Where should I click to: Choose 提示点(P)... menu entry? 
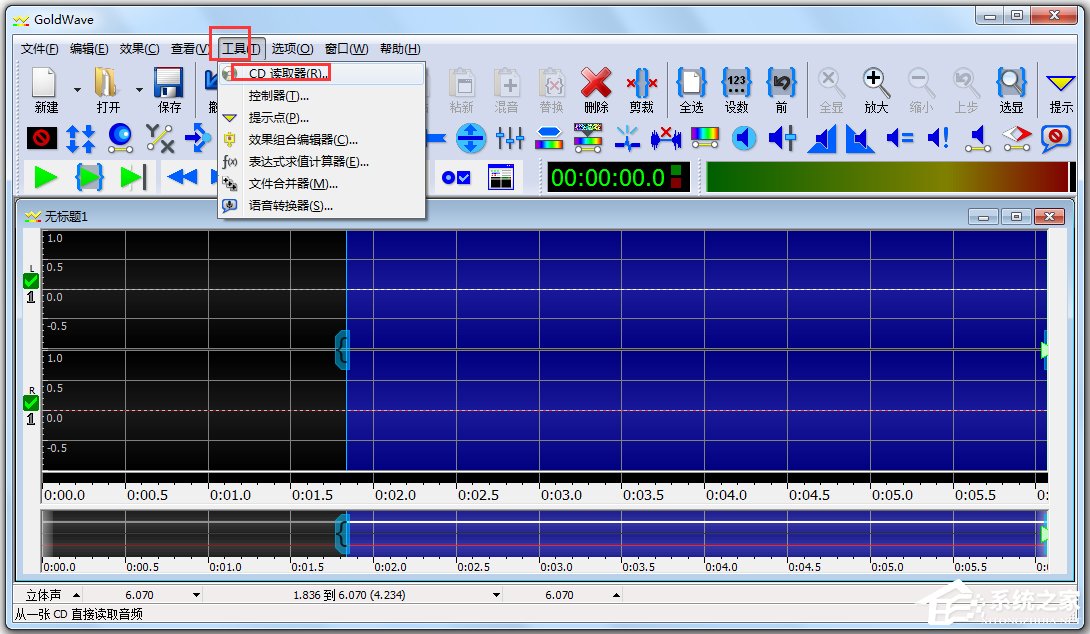(x=321, y=118)
